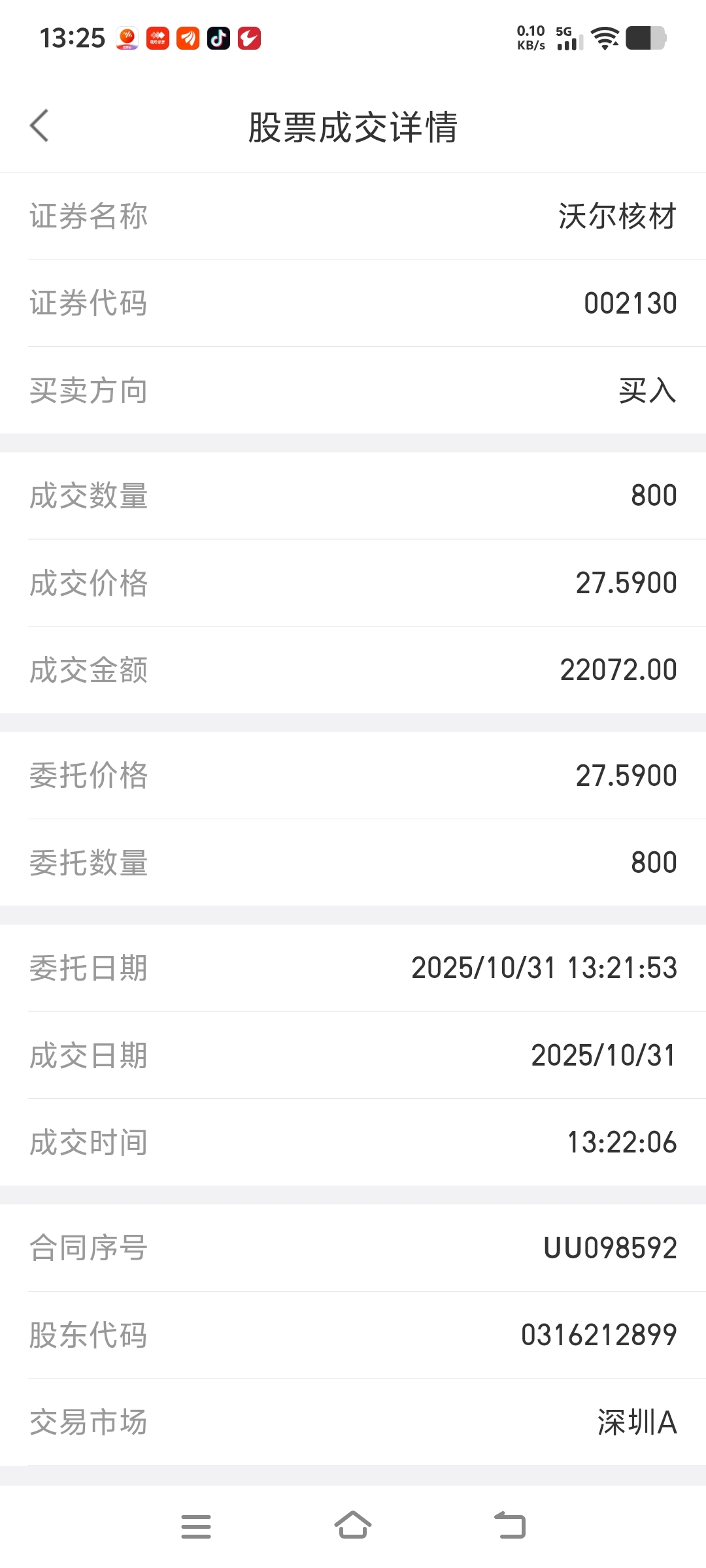The image size is (706, 1568).
Task: Tap the 证券代码 value 002130
Action: (630, 304)
